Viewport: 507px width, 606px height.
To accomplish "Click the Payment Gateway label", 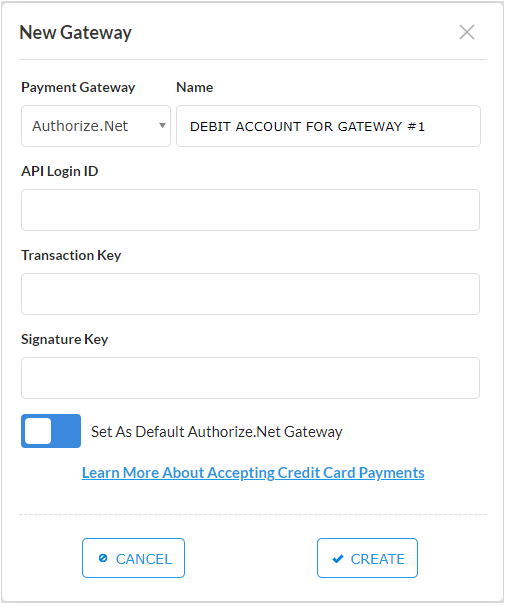I will tap(78, 88).
